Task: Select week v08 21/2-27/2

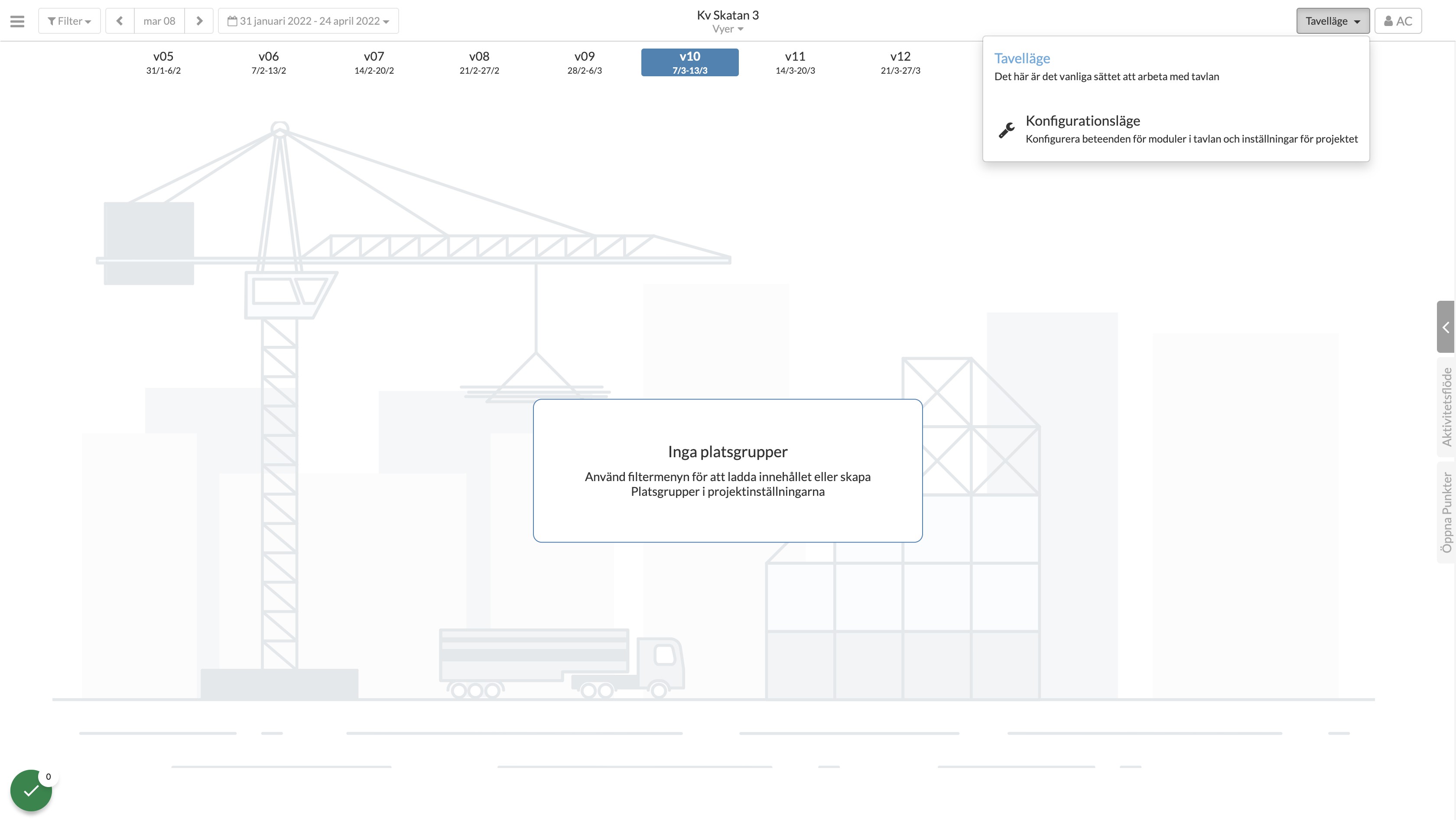Action: pos(479,62)
